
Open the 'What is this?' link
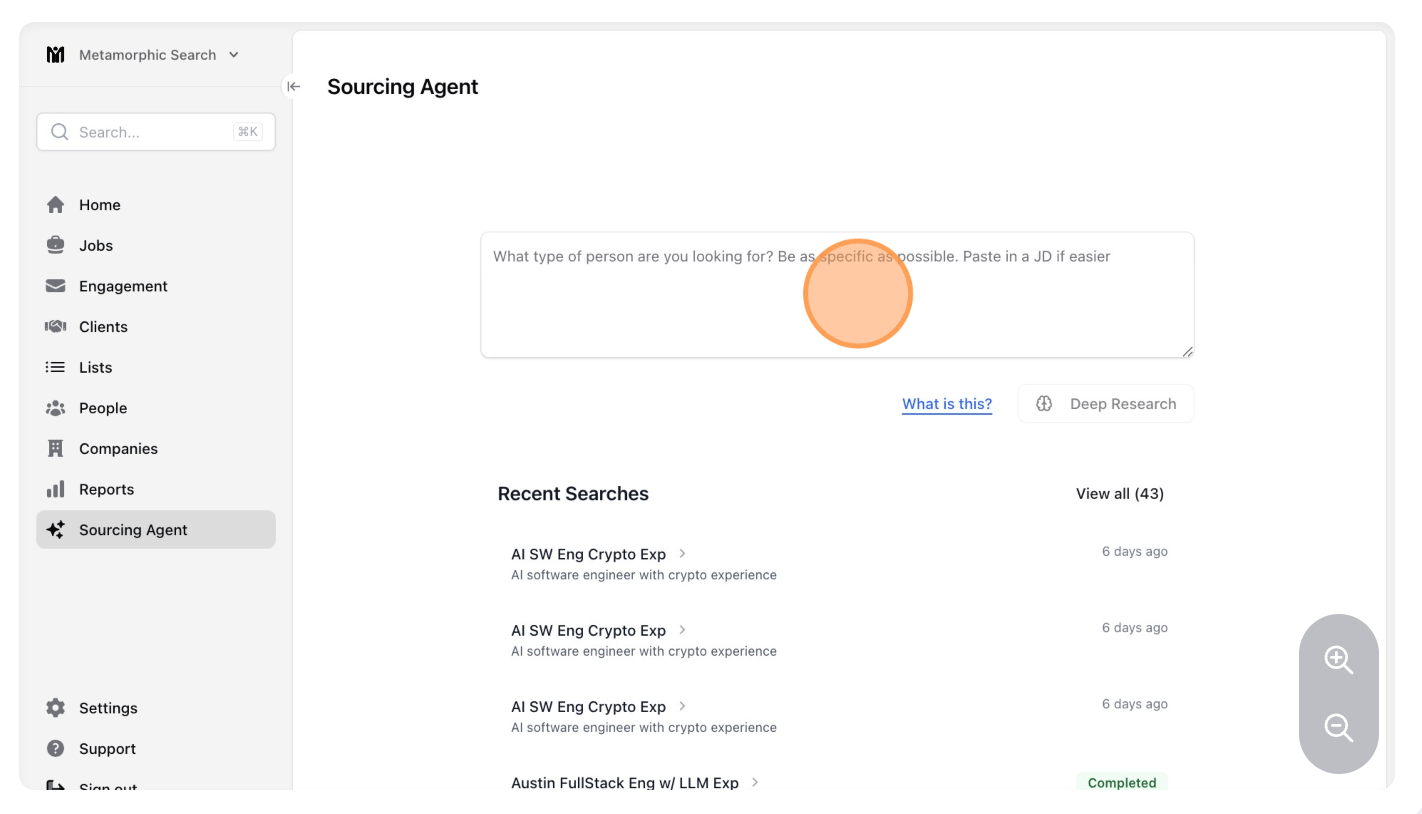click(x=947, y=404)
